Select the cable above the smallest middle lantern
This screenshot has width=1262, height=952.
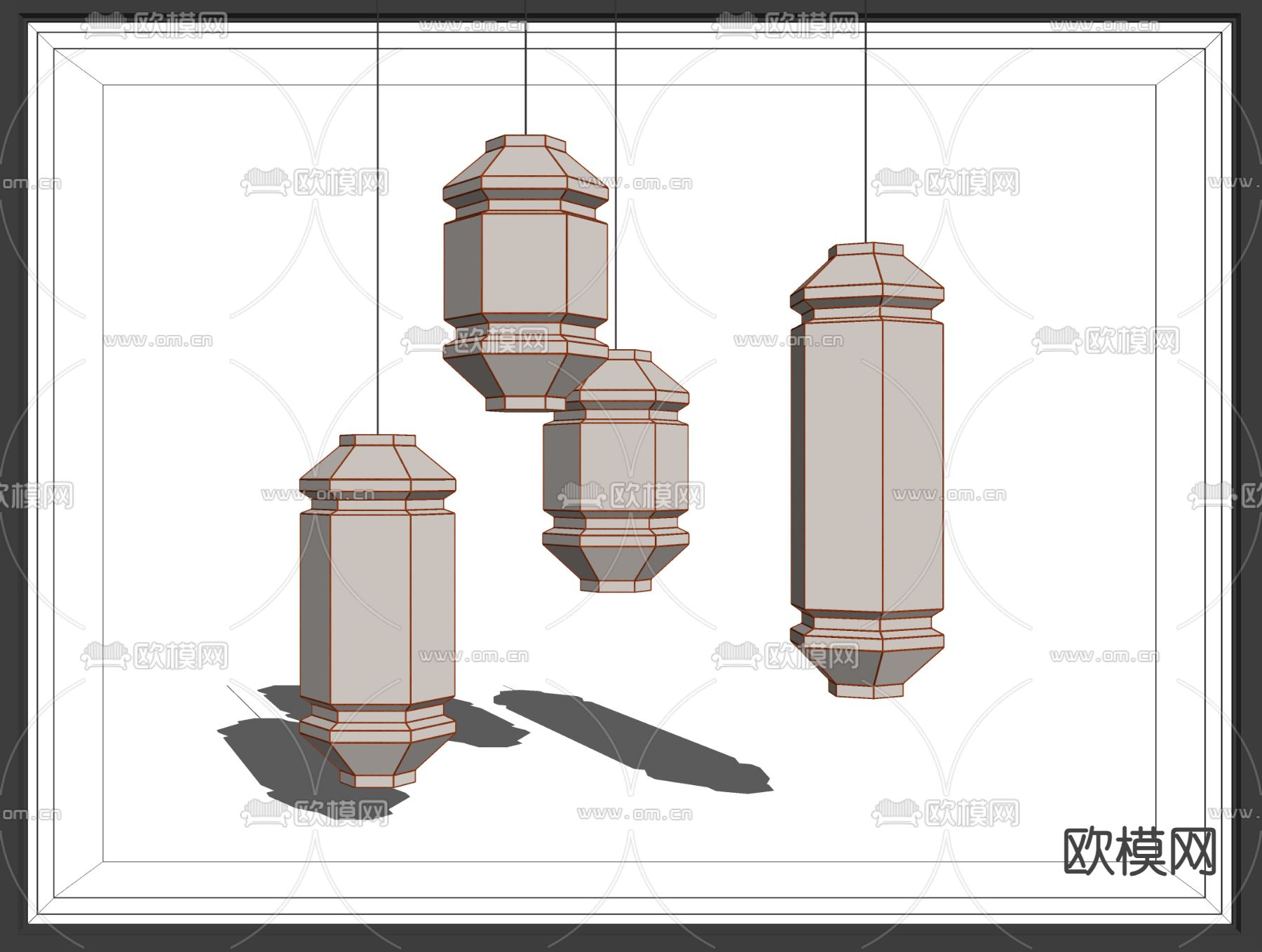[616, 175]
